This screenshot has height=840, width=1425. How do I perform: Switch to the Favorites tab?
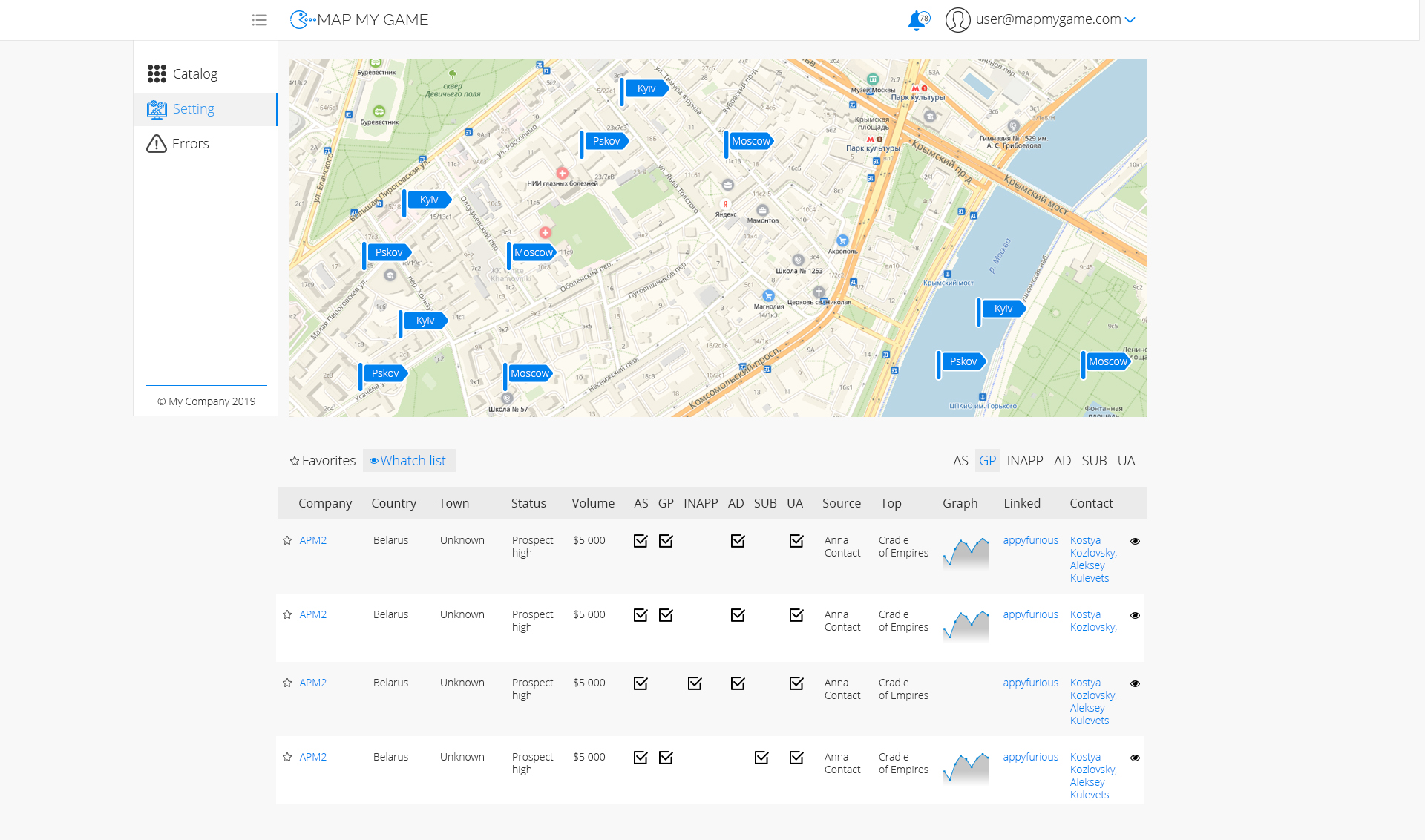[323, 461]
